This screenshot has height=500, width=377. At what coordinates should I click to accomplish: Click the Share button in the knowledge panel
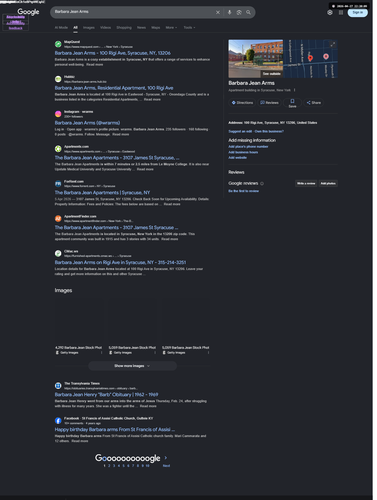pyautogui.click(x=314, y=103)
